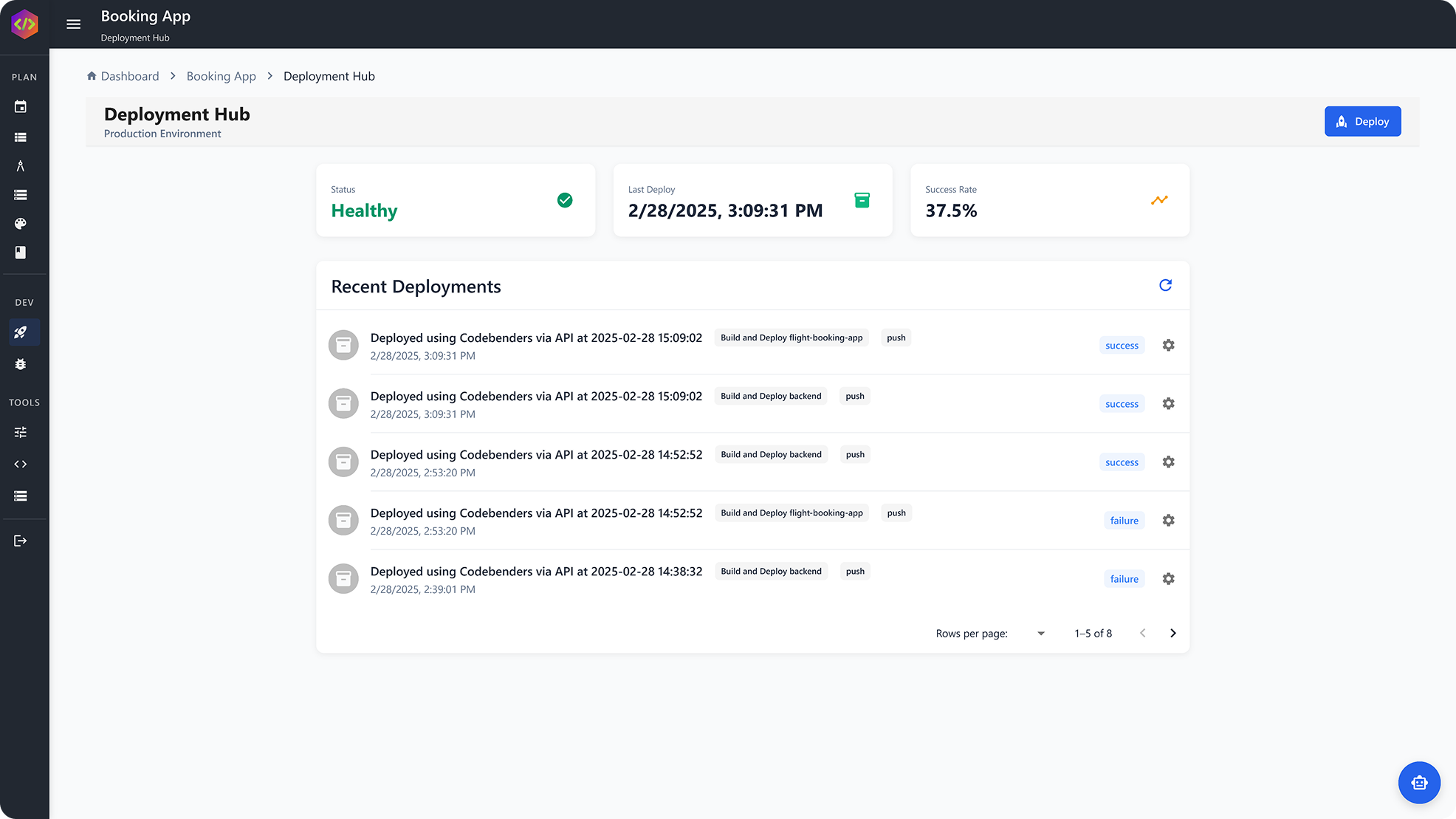Click the Last Deploy archive icon
Image resolution: width=1456 pixels, height=819 pixels.
(862, 200)
